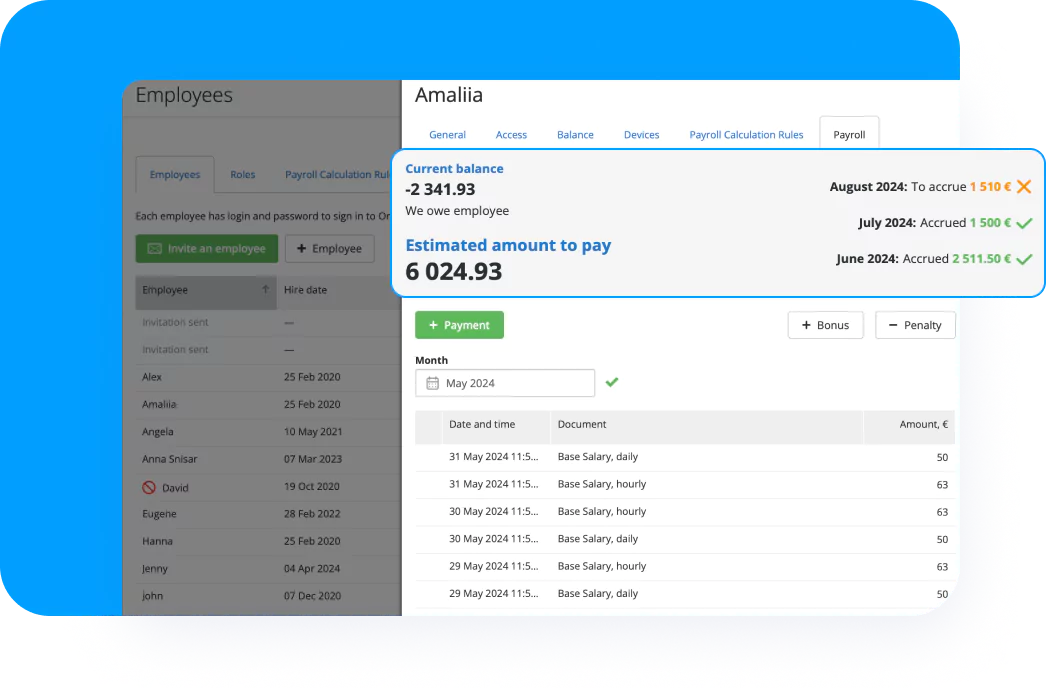Click the calendar icon in Month field
1046x688 pixels.
pos(432,383)
